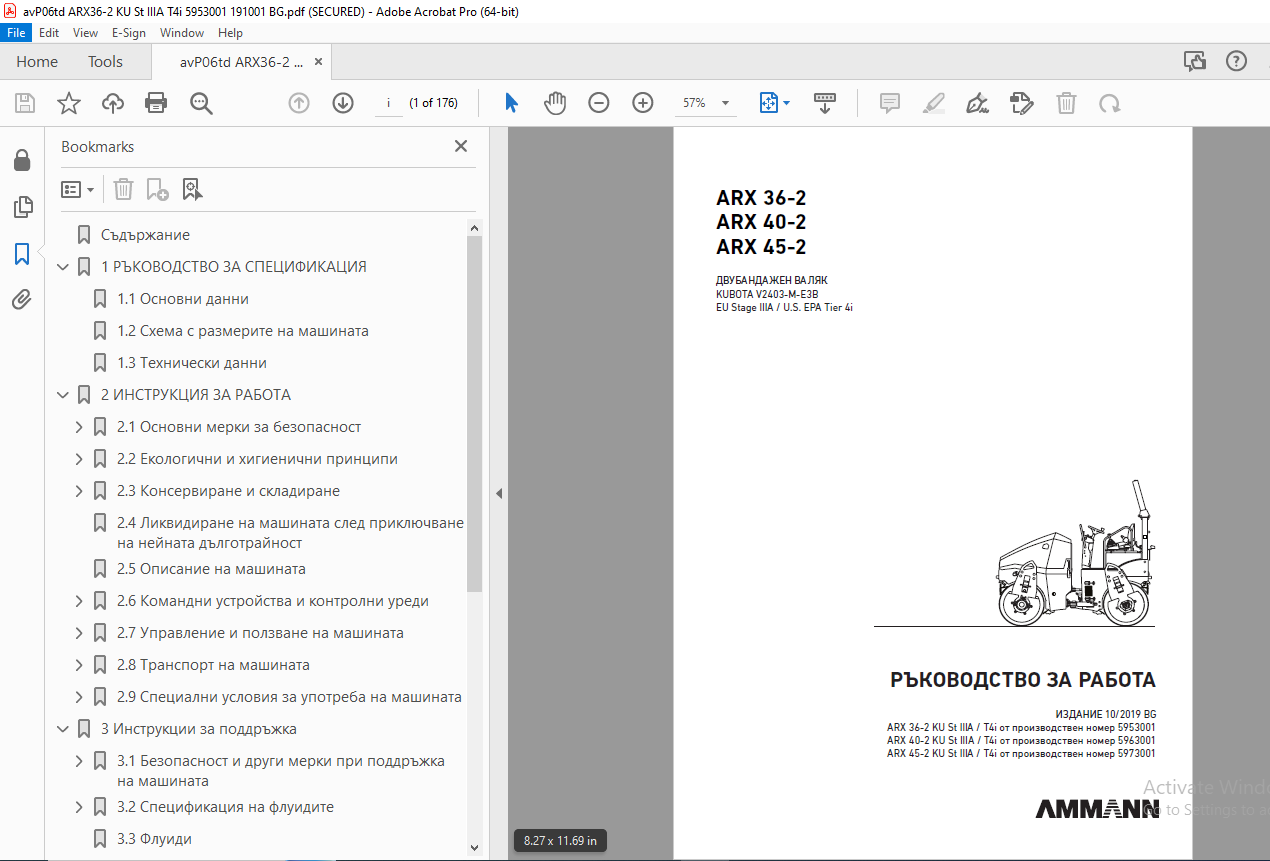The height and width of the screenshot is (861, 1270).
Task: Click the Delete trash icon in toolbar
Action: coord(1066,103)
